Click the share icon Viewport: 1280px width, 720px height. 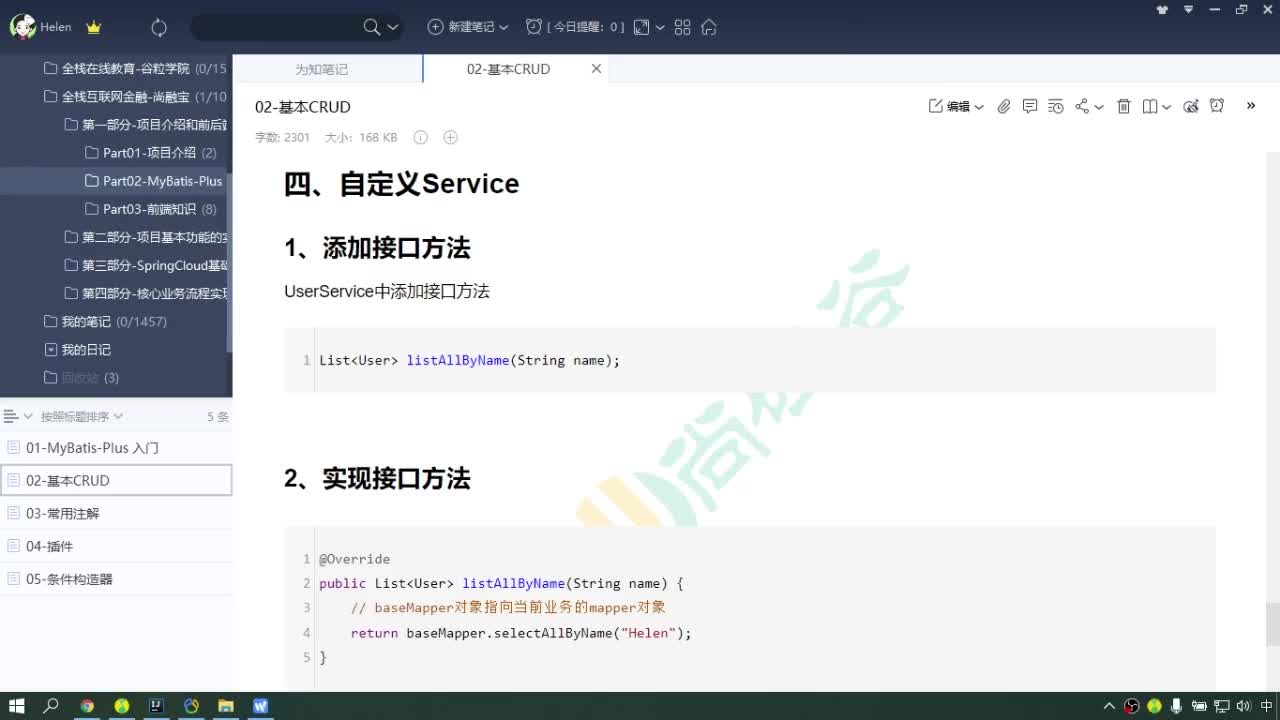click(x=1082, y=106)
